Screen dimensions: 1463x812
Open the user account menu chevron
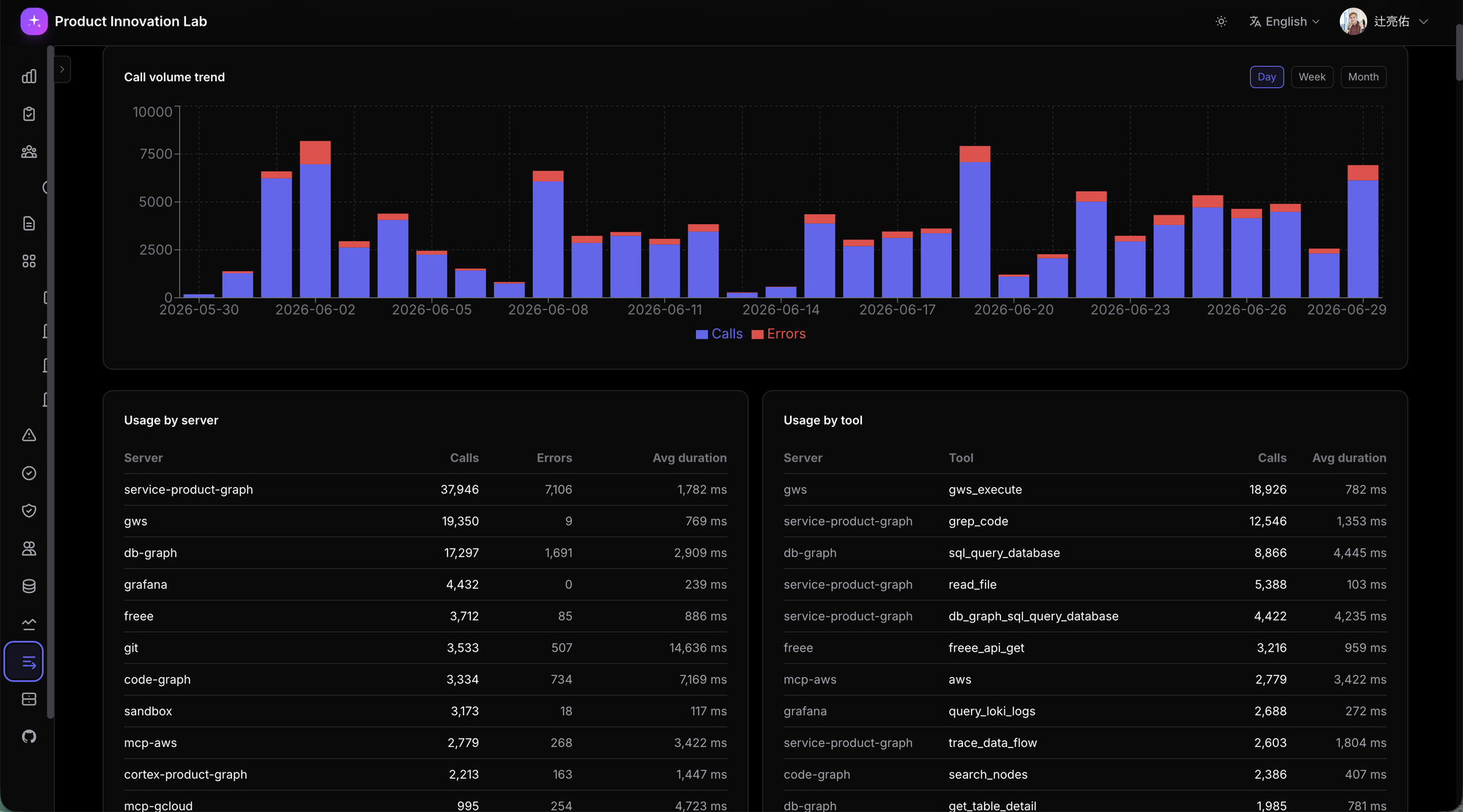click(1423, 22)
